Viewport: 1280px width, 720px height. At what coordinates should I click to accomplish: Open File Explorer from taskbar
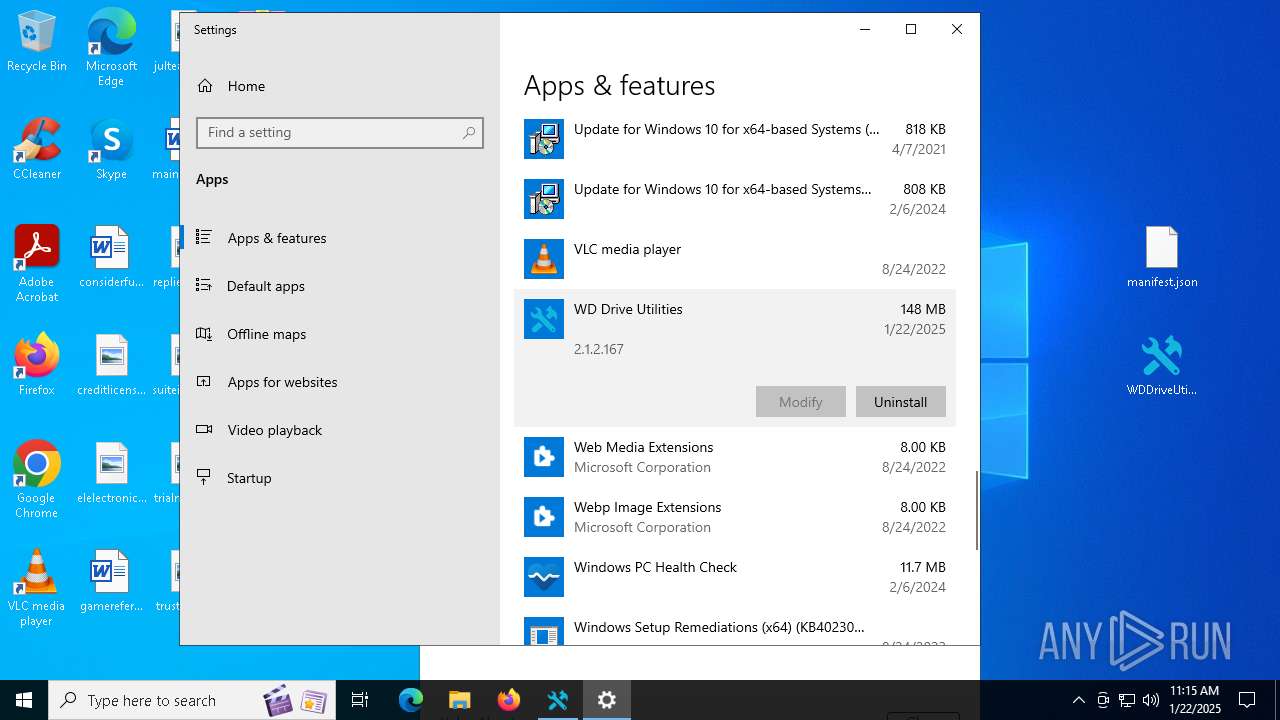[x=459, y=700]
